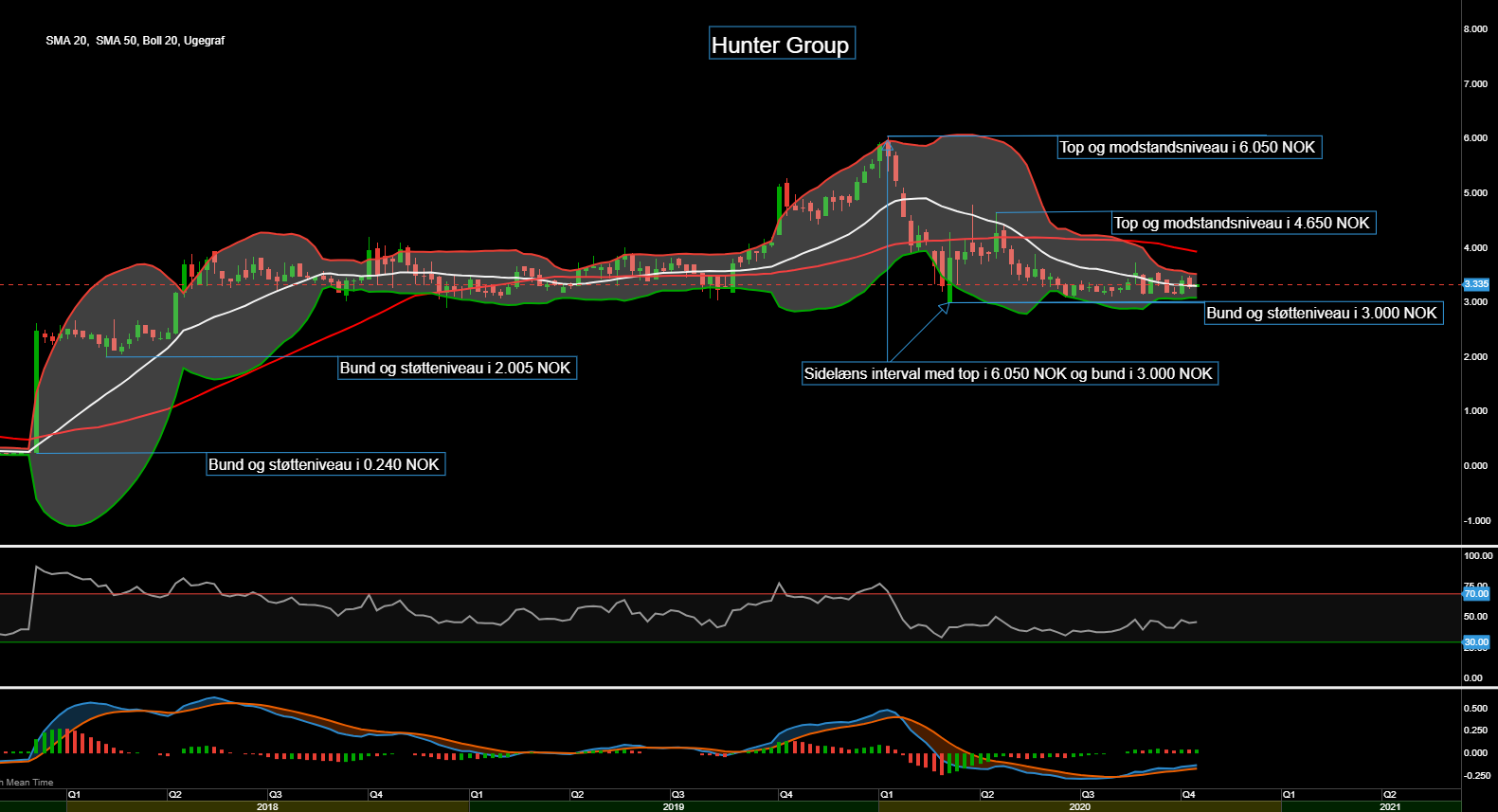Click the RSI 70.00 overbought level tag
This screenshot has width=1498, height=812.
pos(1476,594)
